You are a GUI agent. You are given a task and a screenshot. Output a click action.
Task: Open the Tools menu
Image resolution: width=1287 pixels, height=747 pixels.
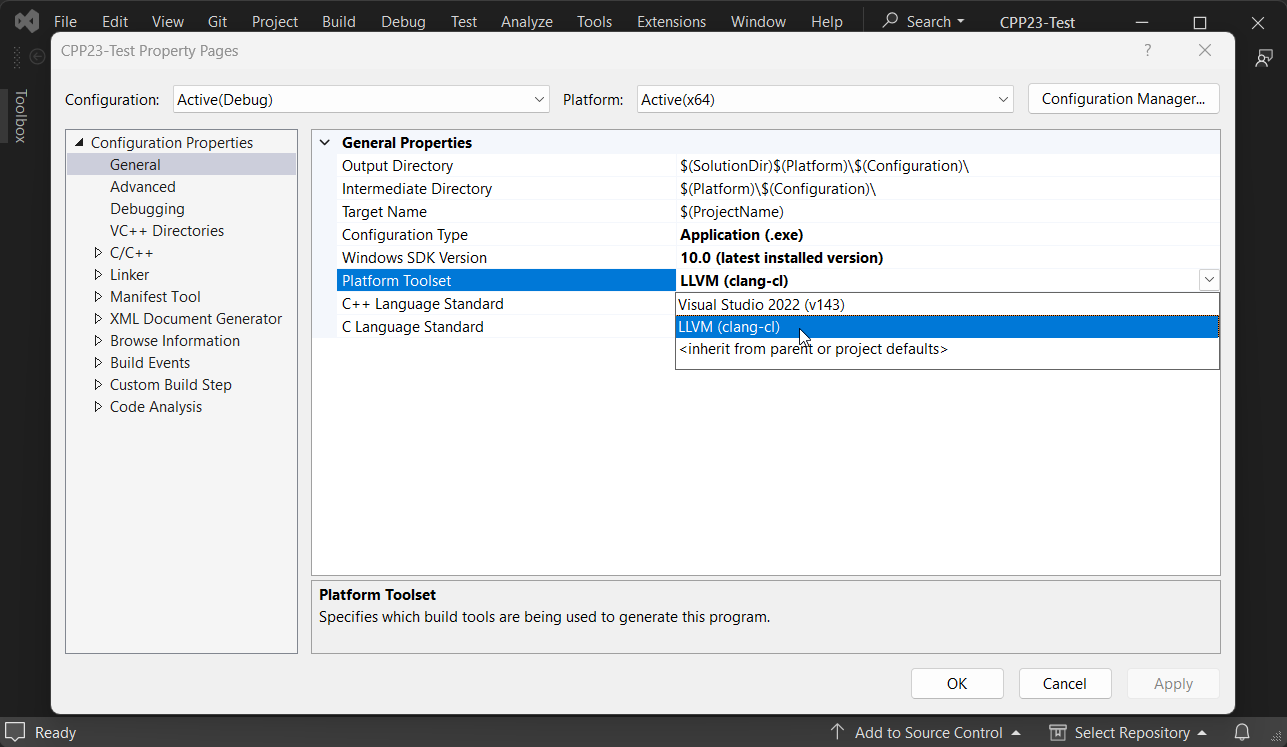pos(594,21)
